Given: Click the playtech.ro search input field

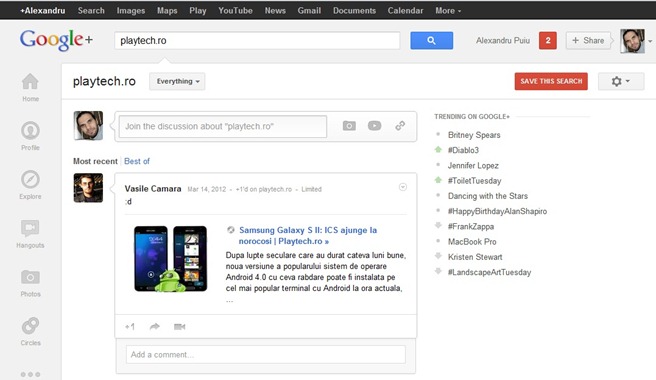Looking at the screenshot, I should [257, 41].
